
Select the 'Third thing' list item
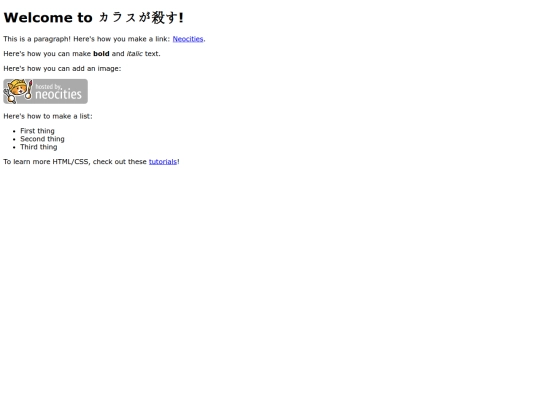(x=39, y=147)
